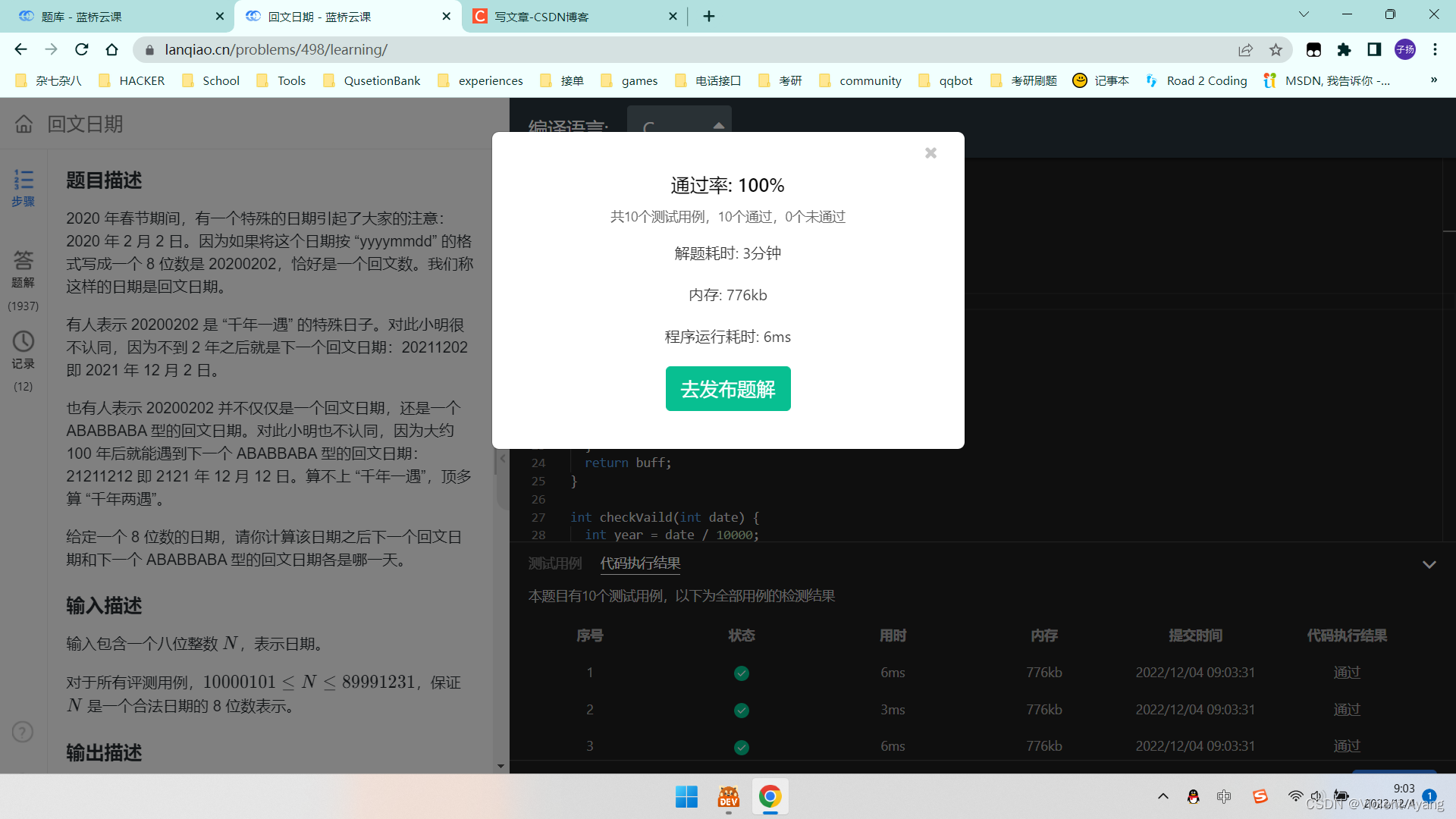Switch to the 测试用例 tab
The image size is (1456, 819).
[554, 563]
